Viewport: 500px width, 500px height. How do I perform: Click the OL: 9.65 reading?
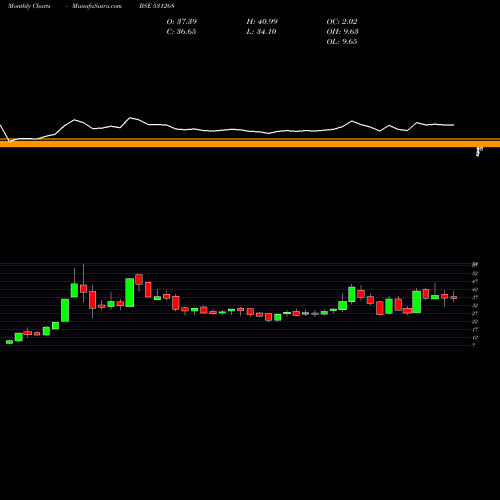pos(342,41)
